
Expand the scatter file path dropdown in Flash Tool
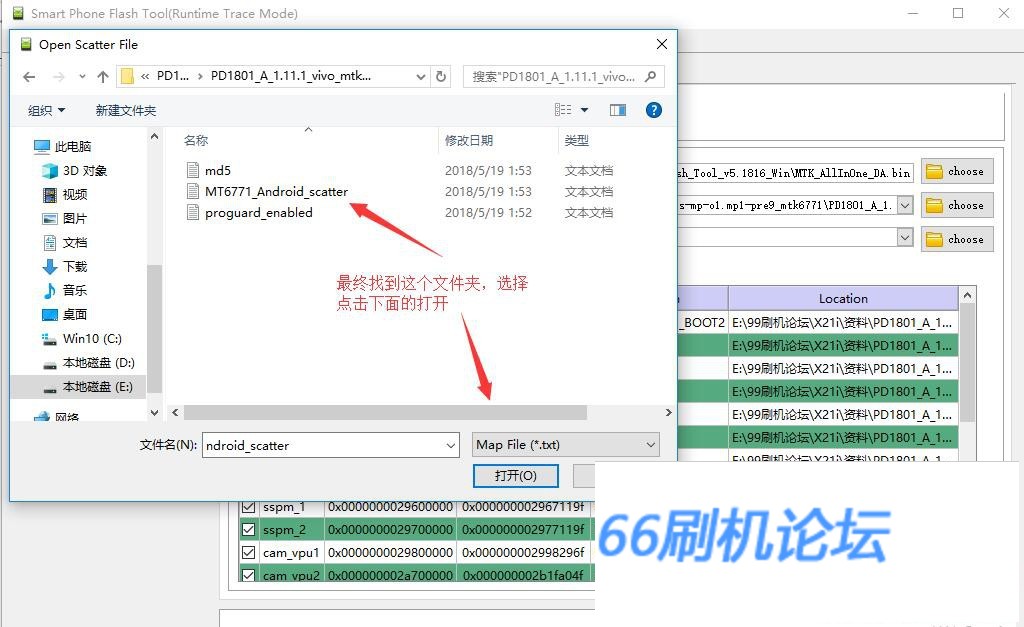905,205
